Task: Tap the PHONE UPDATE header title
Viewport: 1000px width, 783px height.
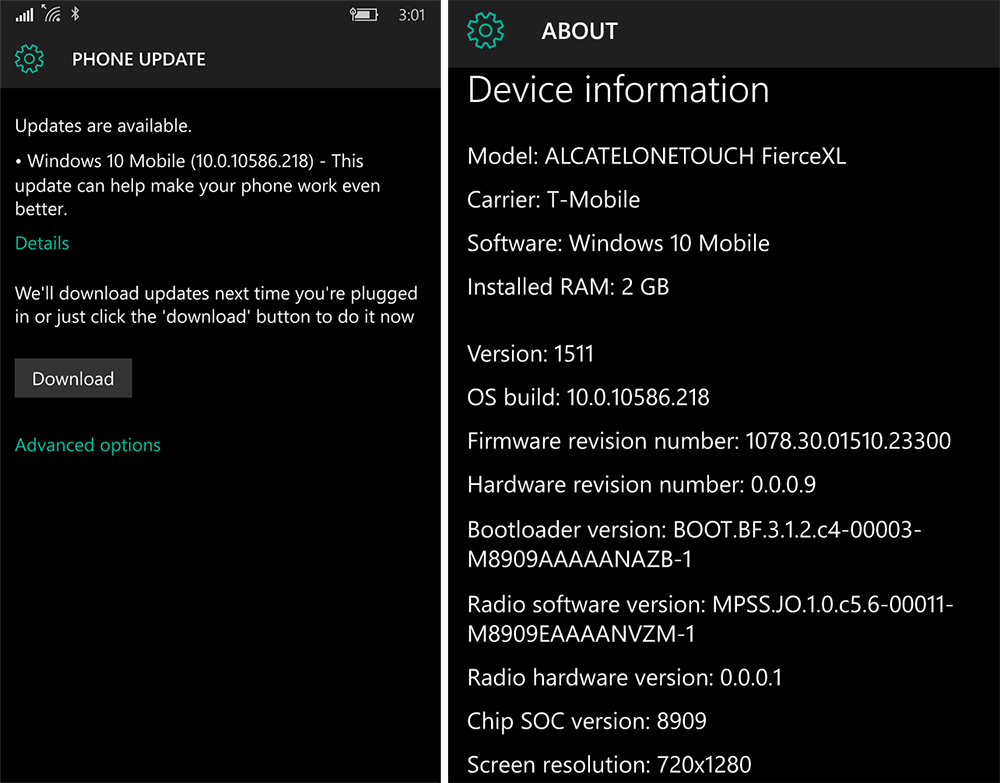Action: (139, 59)
